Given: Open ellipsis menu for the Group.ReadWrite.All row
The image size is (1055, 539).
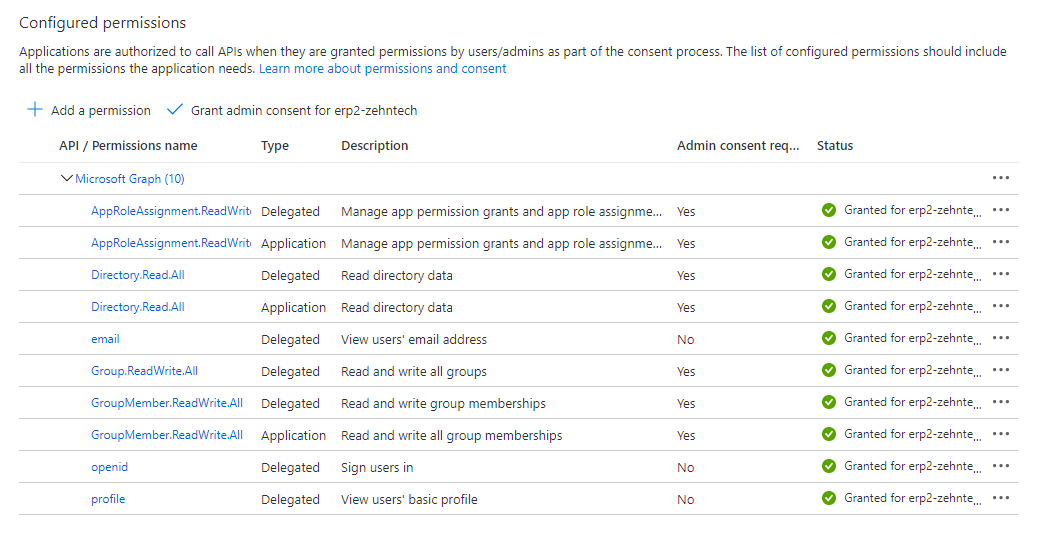Looking at the screenshot, I should click(1001, 370).
